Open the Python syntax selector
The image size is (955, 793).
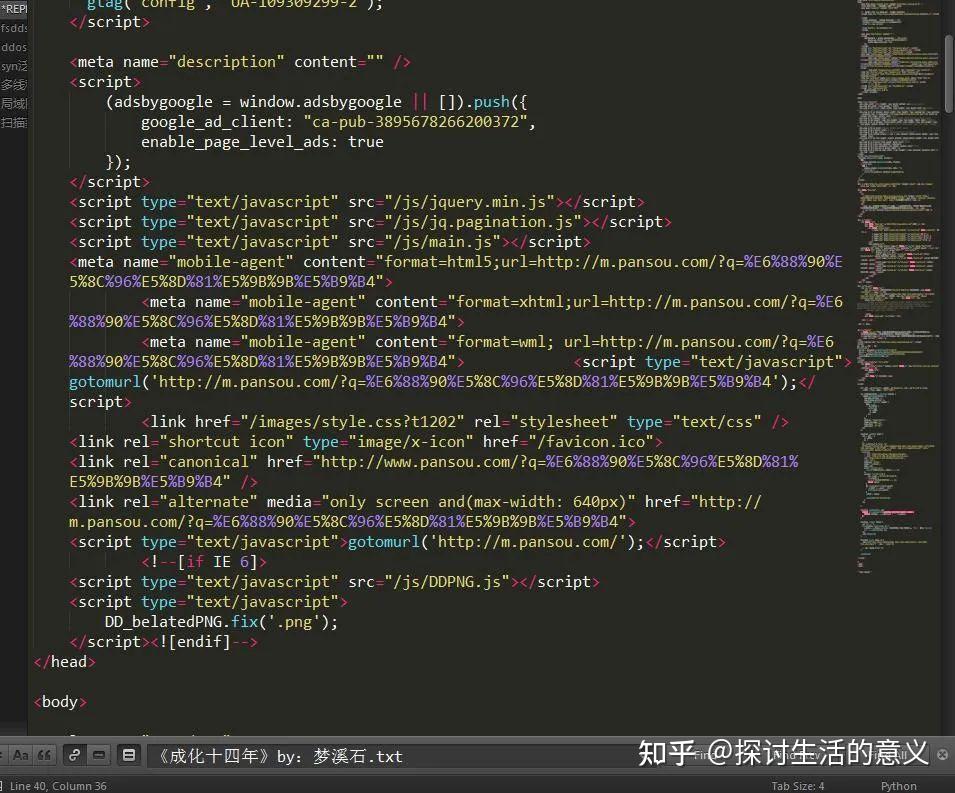coord(898,786)
